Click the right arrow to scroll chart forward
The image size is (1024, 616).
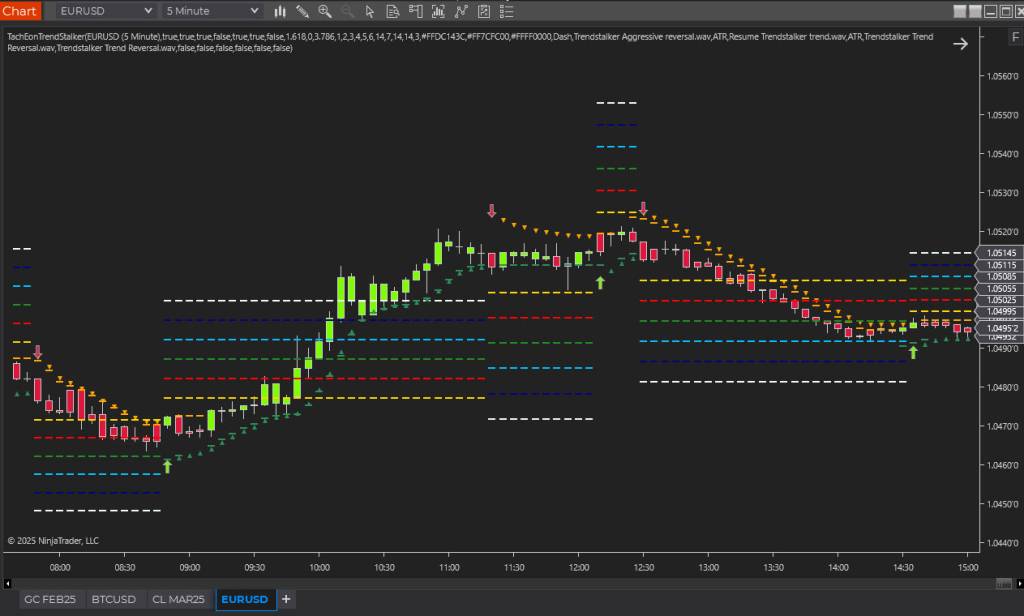tap(960, 44)
